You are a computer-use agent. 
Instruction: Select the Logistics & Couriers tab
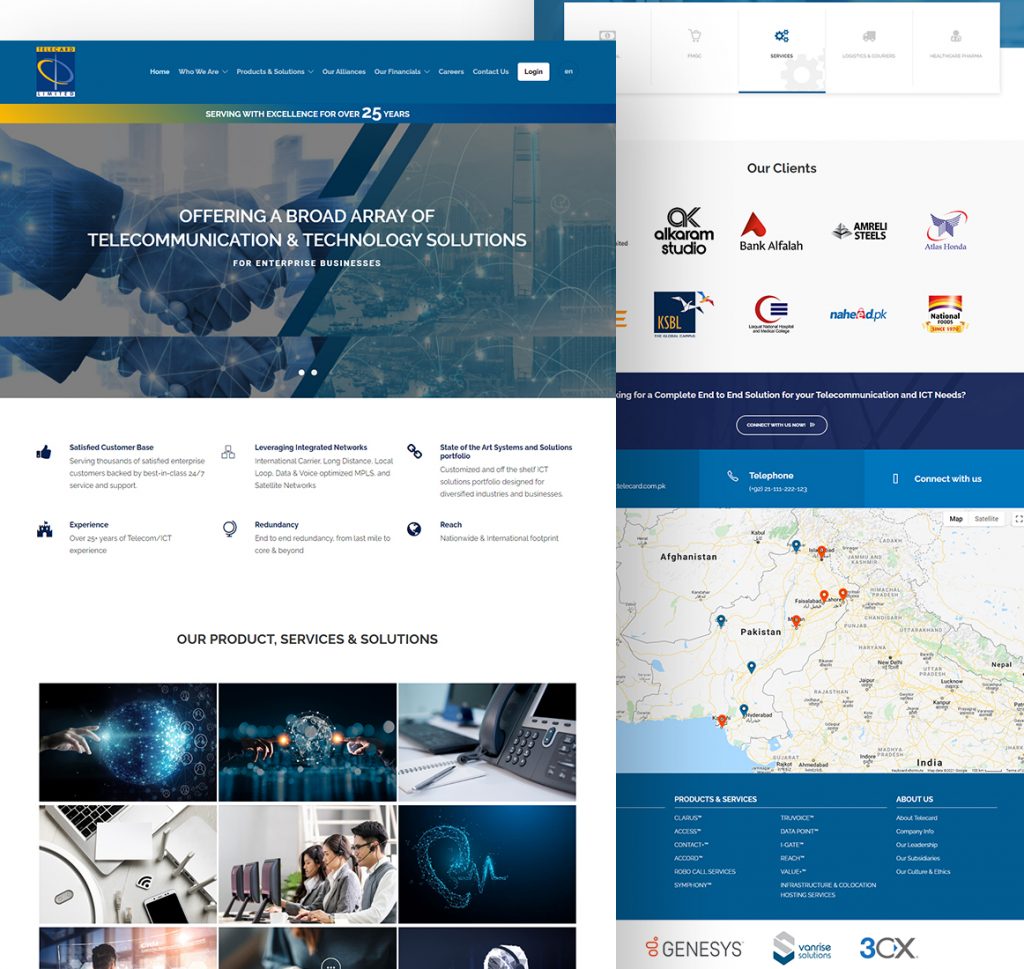point(869,50)
